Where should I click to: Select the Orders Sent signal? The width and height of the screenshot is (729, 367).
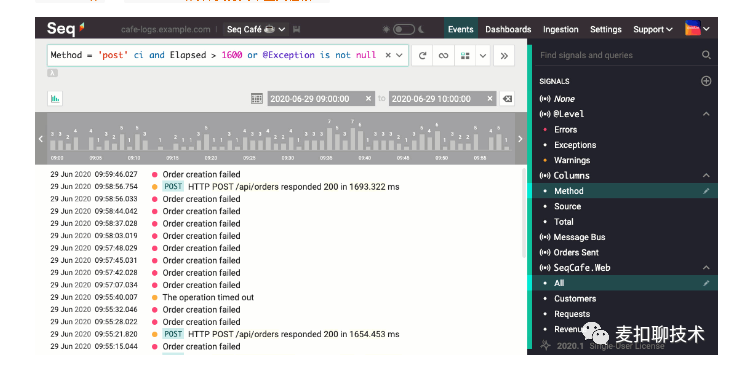[x=576, y=253]
